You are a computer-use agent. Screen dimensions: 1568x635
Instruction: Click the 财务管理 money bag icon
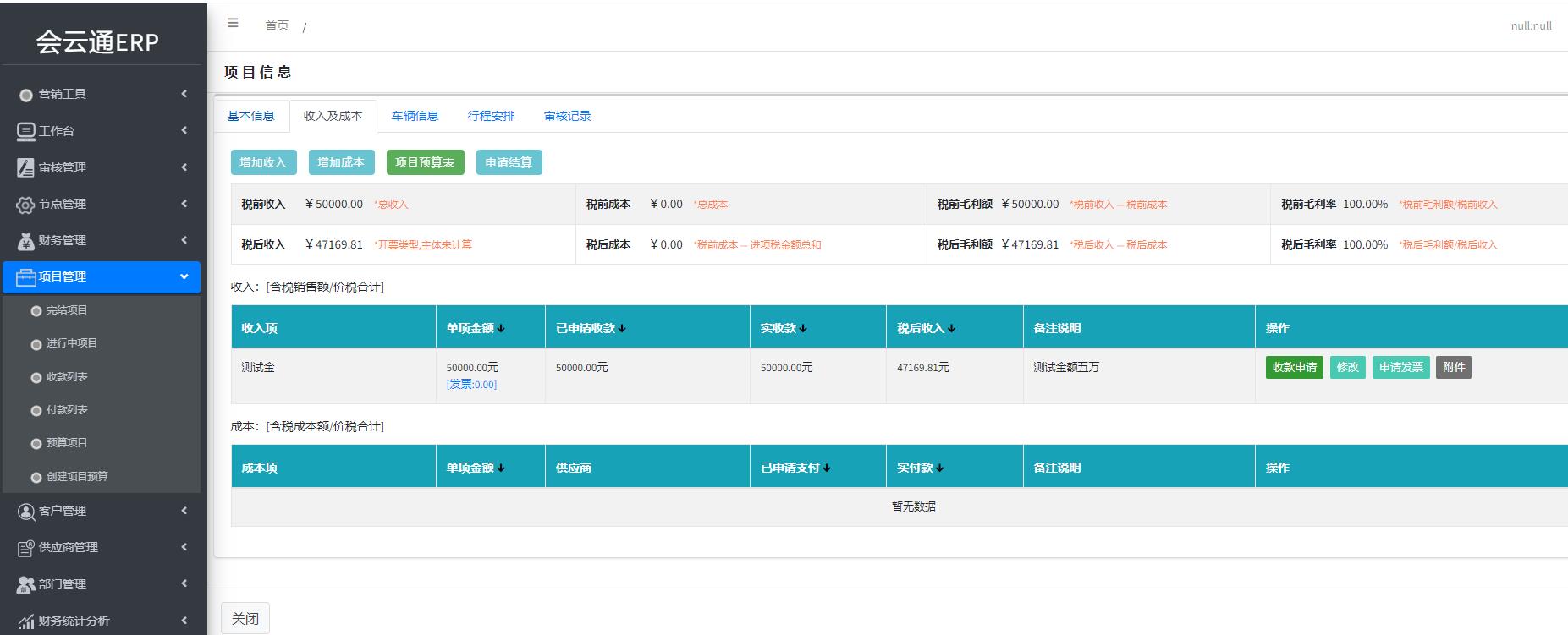tap(26, 241)
